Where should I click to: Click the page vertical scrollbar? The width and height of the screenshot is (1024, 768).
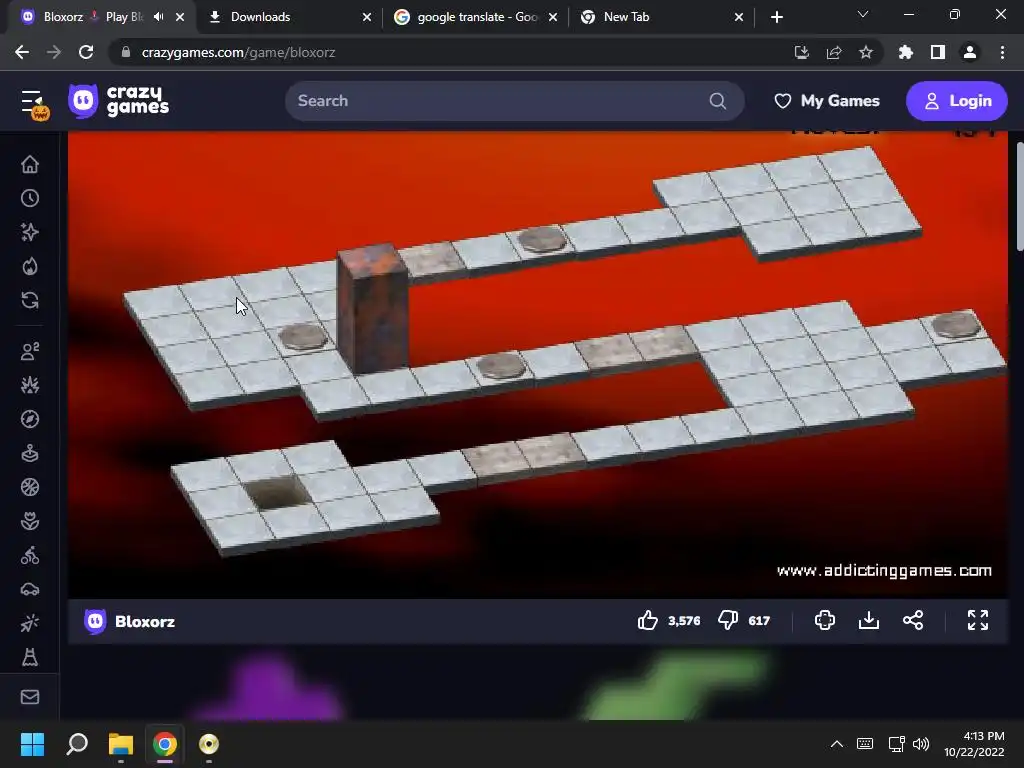pyautogui.click(x=1019, y=196)
